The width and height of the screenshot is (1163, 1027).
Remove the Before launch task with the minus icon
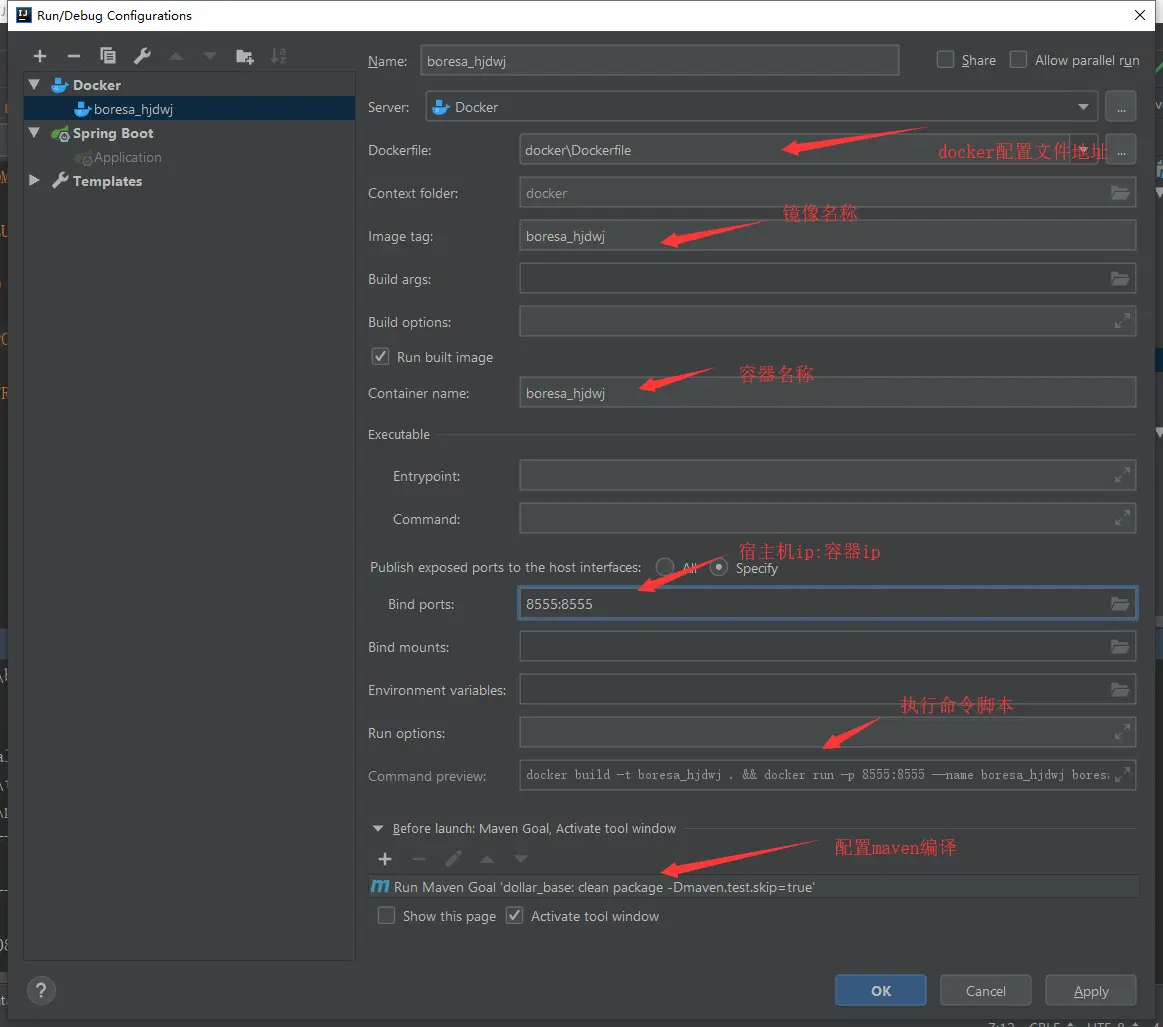(418, 859)
